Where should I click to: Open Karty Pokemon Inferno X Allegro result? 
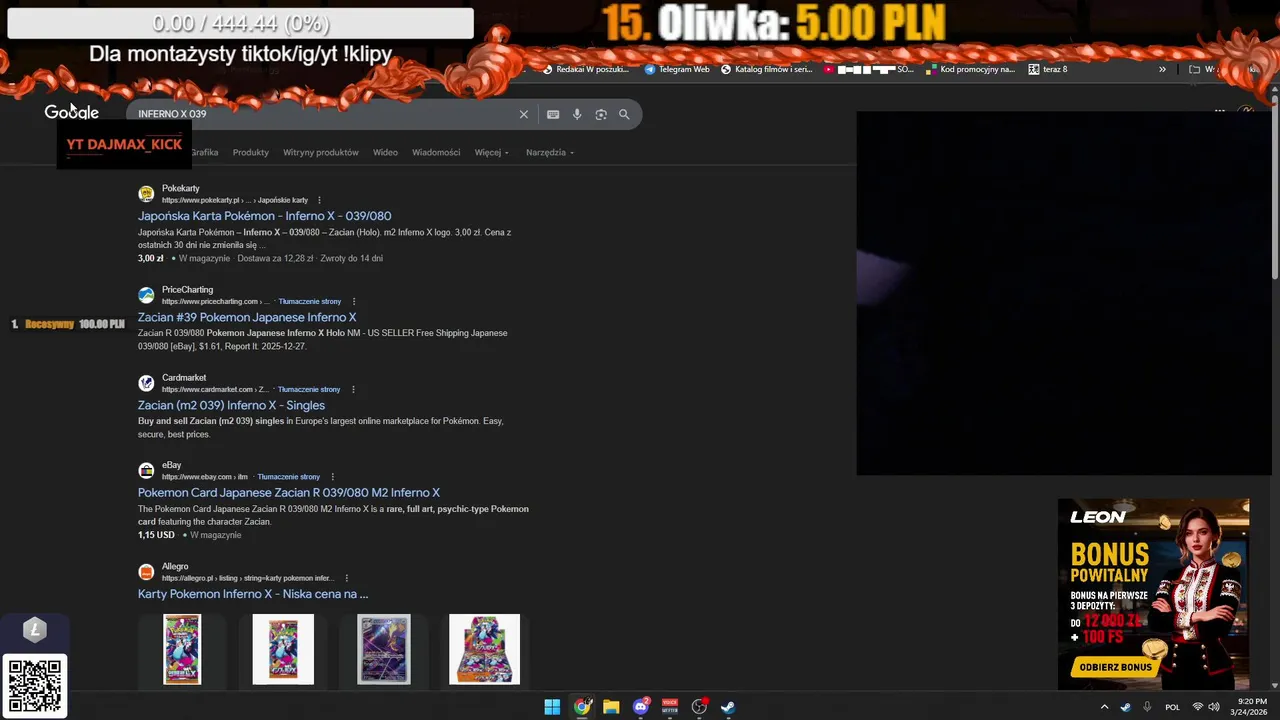click(x=253, y=594)
